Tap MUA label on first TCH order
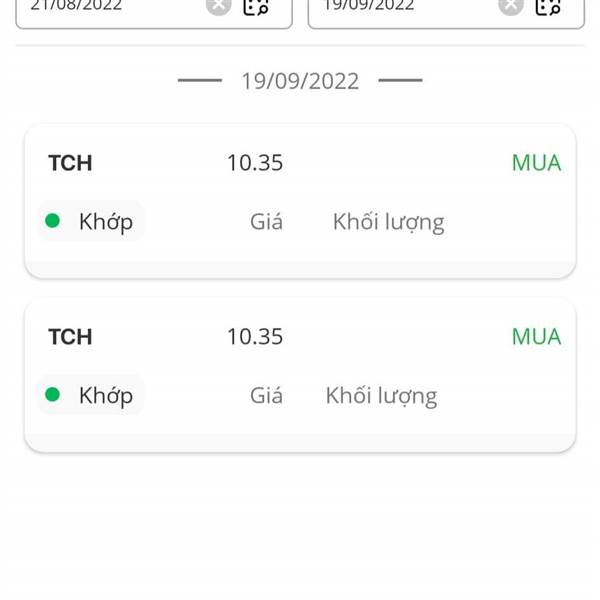Screen dimensions: 600x600 coord(536,163)
